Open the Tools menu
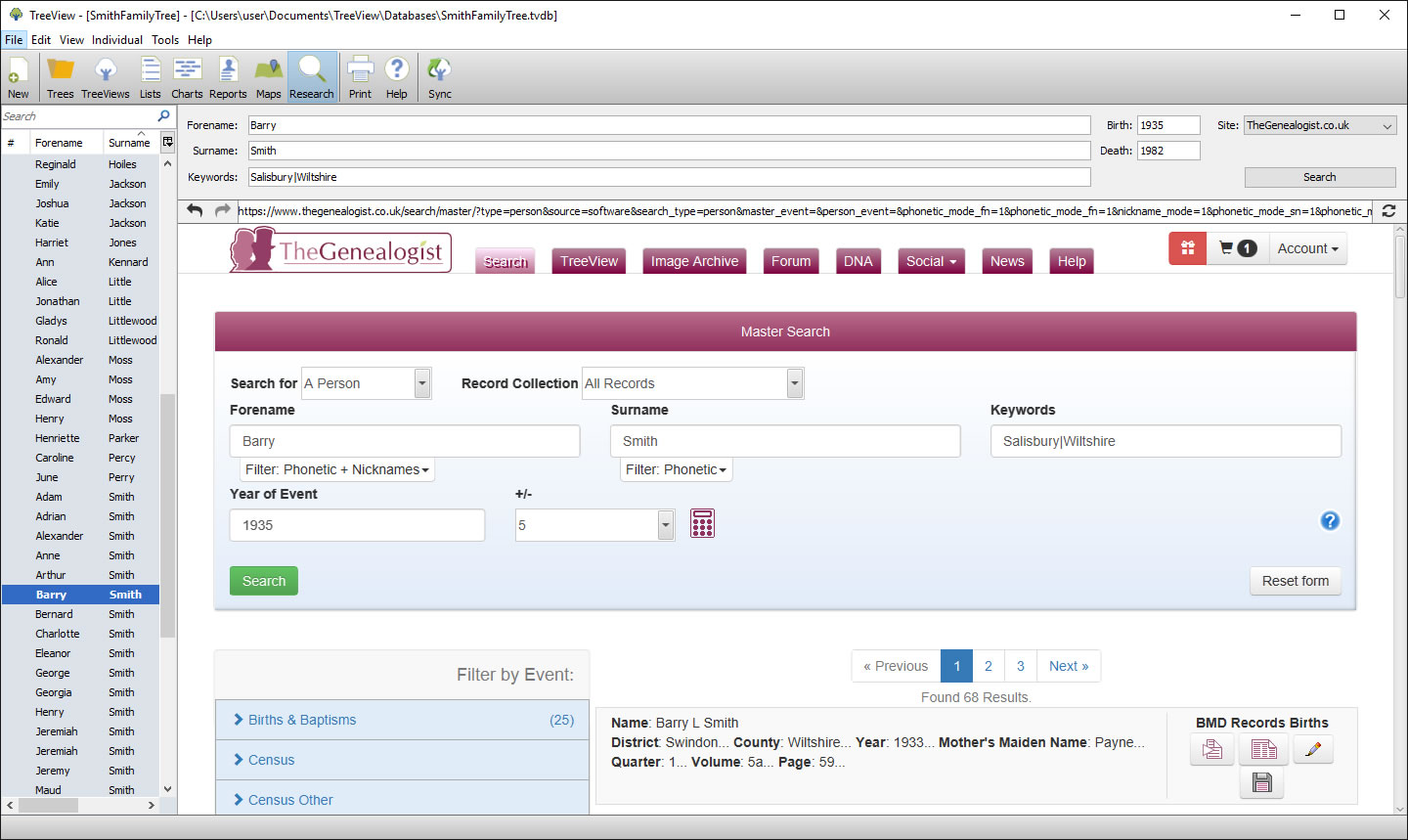The height and width of the screenshot is (840, 1408). [165, 40]
